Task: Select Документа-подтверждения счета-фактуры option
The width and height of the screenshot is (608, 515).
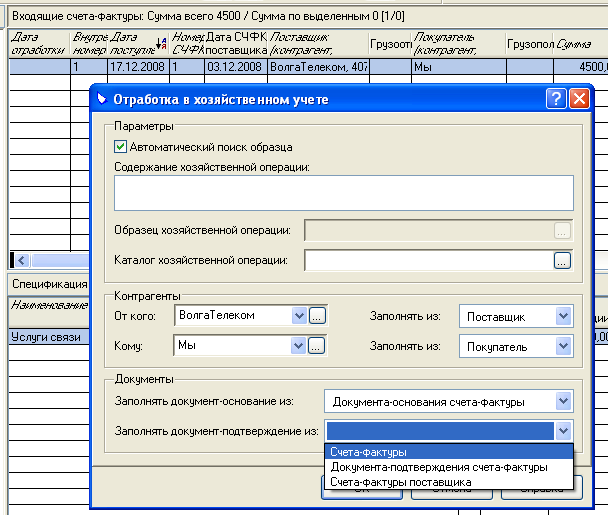Action: tap(449, 467)
